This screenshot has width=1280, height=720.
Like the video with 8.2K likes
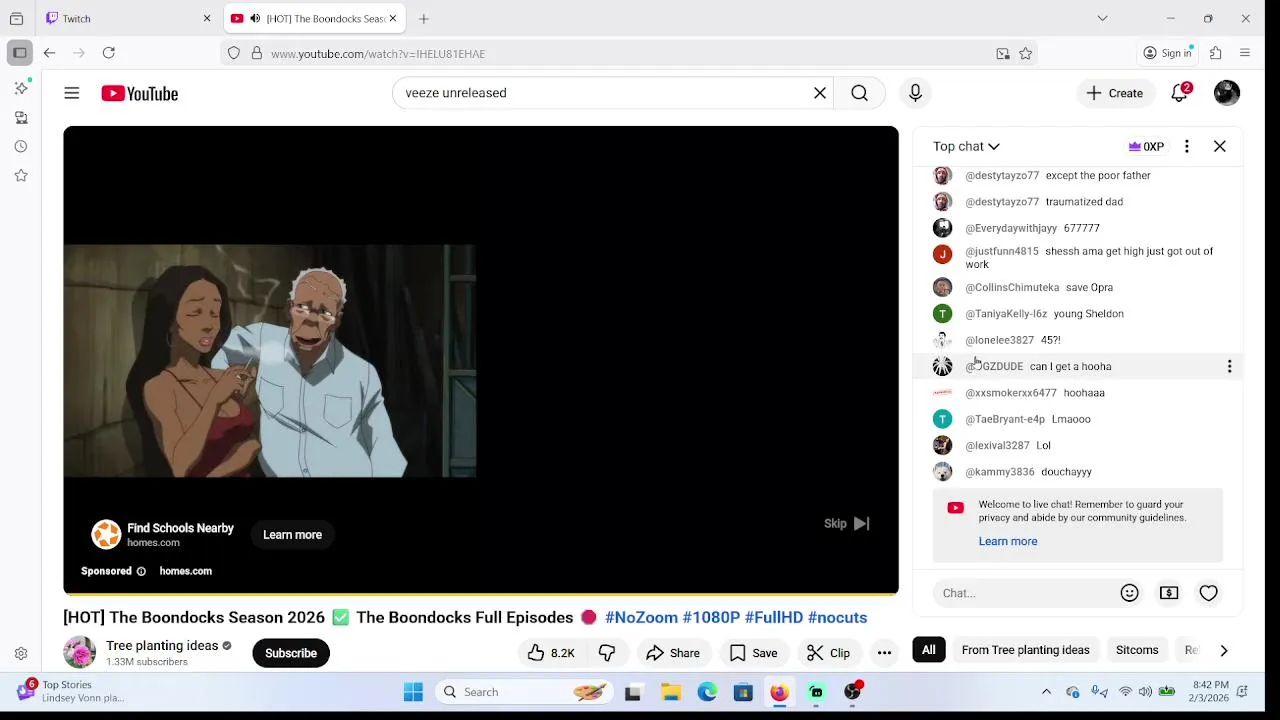coord(551,653)
